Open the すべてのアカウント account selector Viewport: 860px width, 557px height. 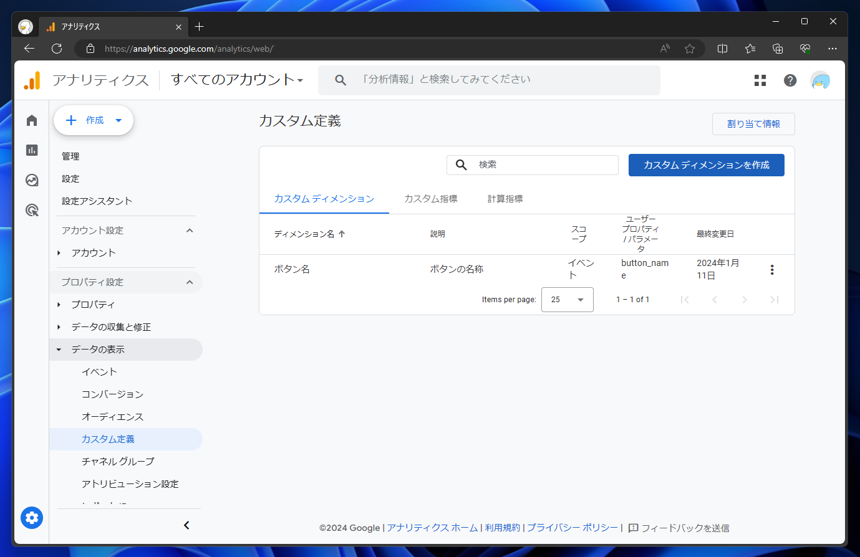[x=237, y=80]
